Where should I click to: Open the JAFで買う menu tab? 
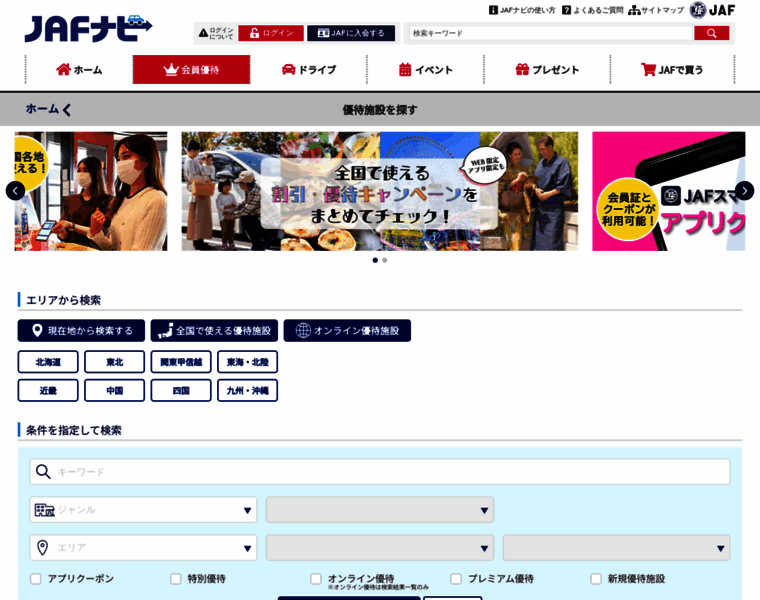point(672,70)
